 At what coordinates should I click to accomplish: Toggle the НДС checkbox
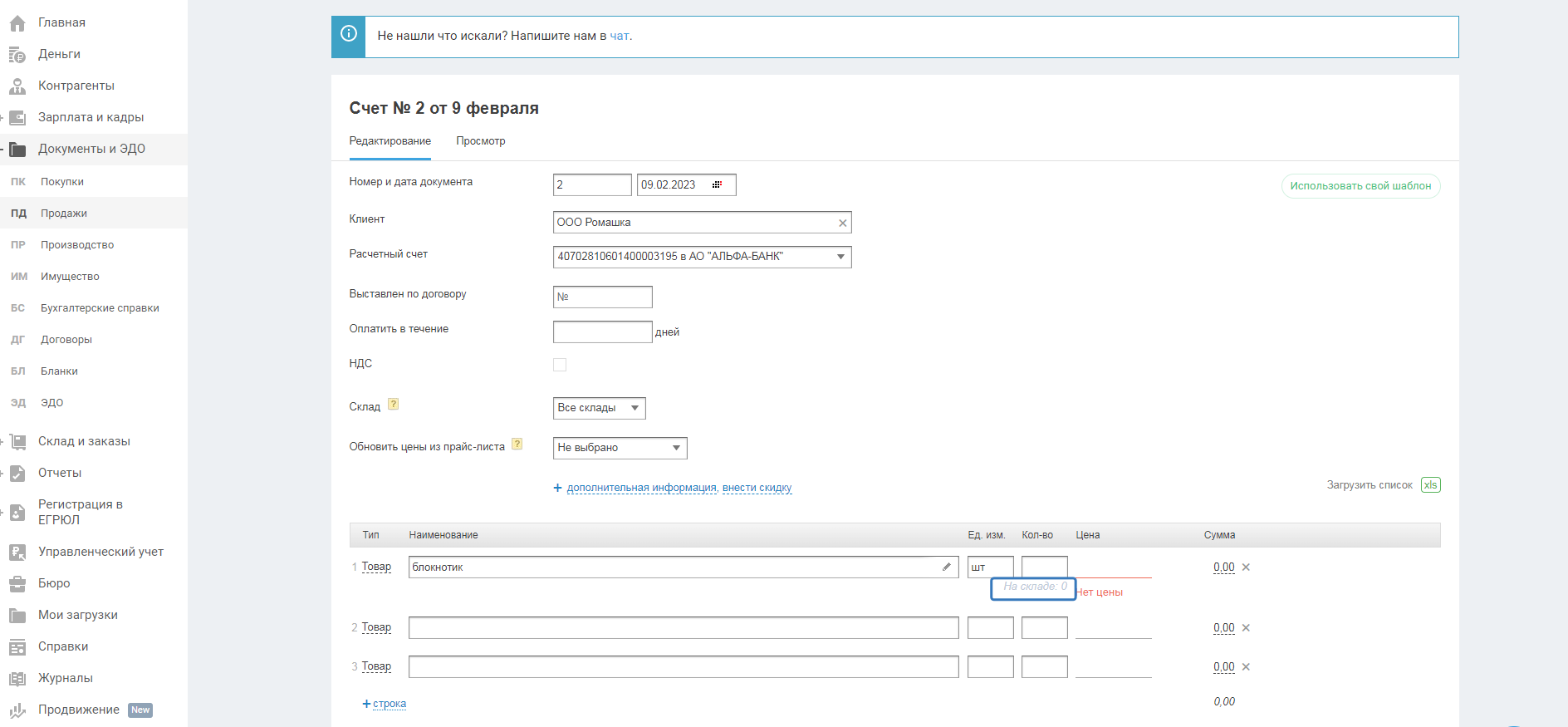pyautogui.click(x=560, y=365)
